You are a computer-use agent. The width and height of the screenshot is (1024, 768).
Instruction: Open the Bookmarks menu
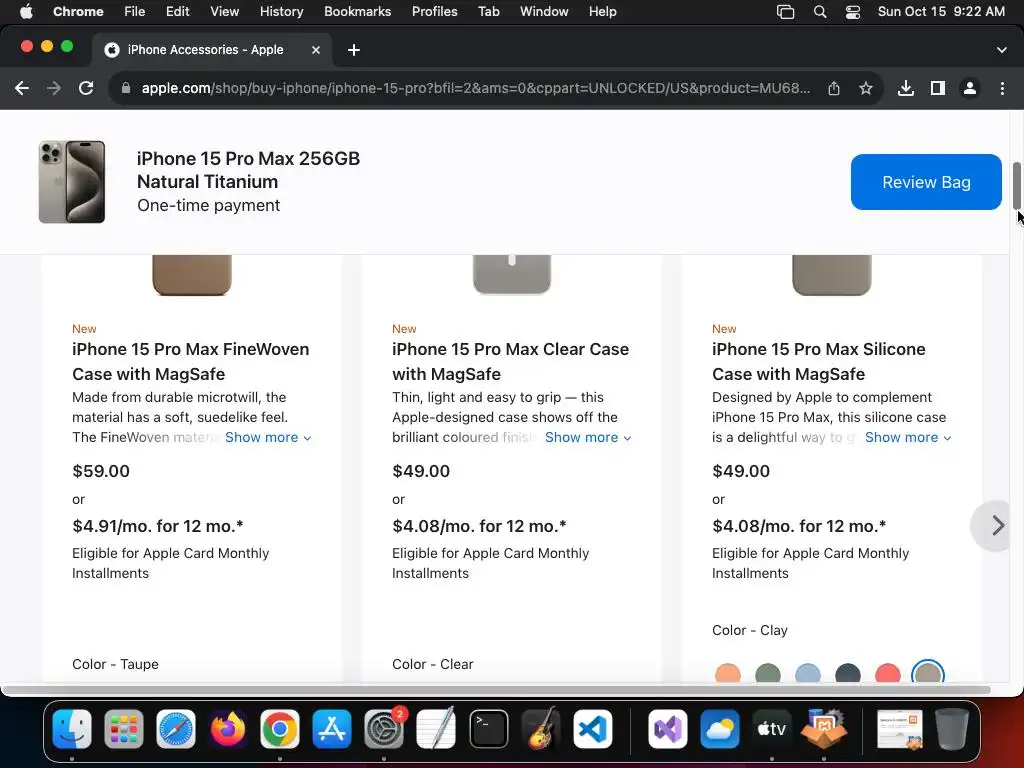[x=357, y=11]
